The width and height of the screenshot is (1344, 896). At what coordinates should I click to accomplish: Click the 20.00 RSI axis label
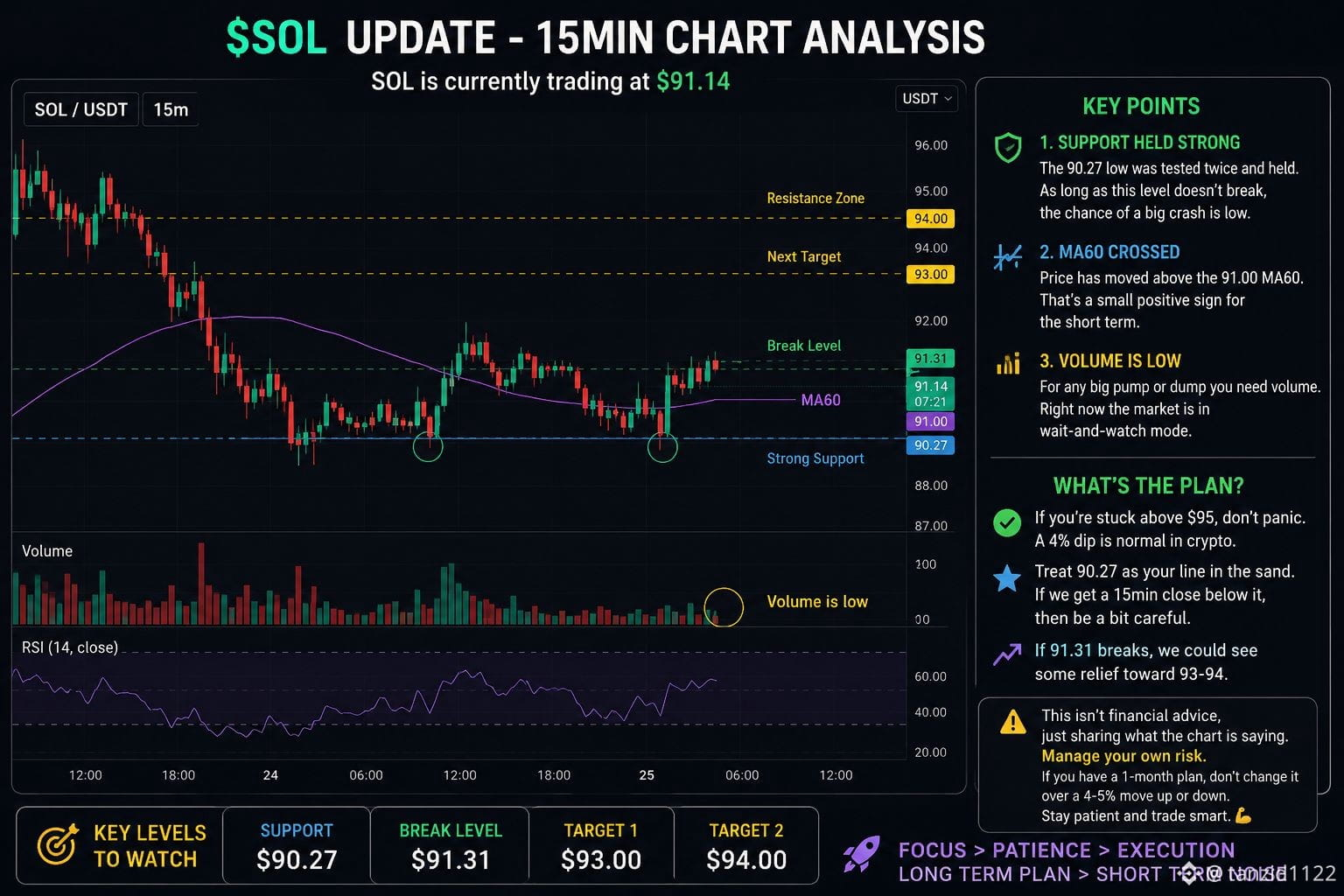(931, 752)
